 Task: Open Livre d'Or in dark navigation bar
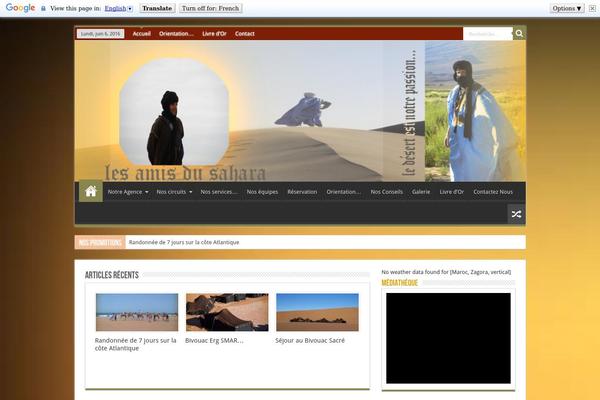tap(452, 192)
